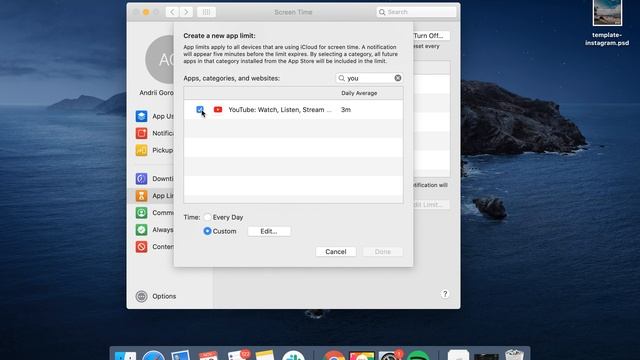Select the YouTube: Watch, Listen, Stream row title

pyautogui.click(x=280, y=109)
